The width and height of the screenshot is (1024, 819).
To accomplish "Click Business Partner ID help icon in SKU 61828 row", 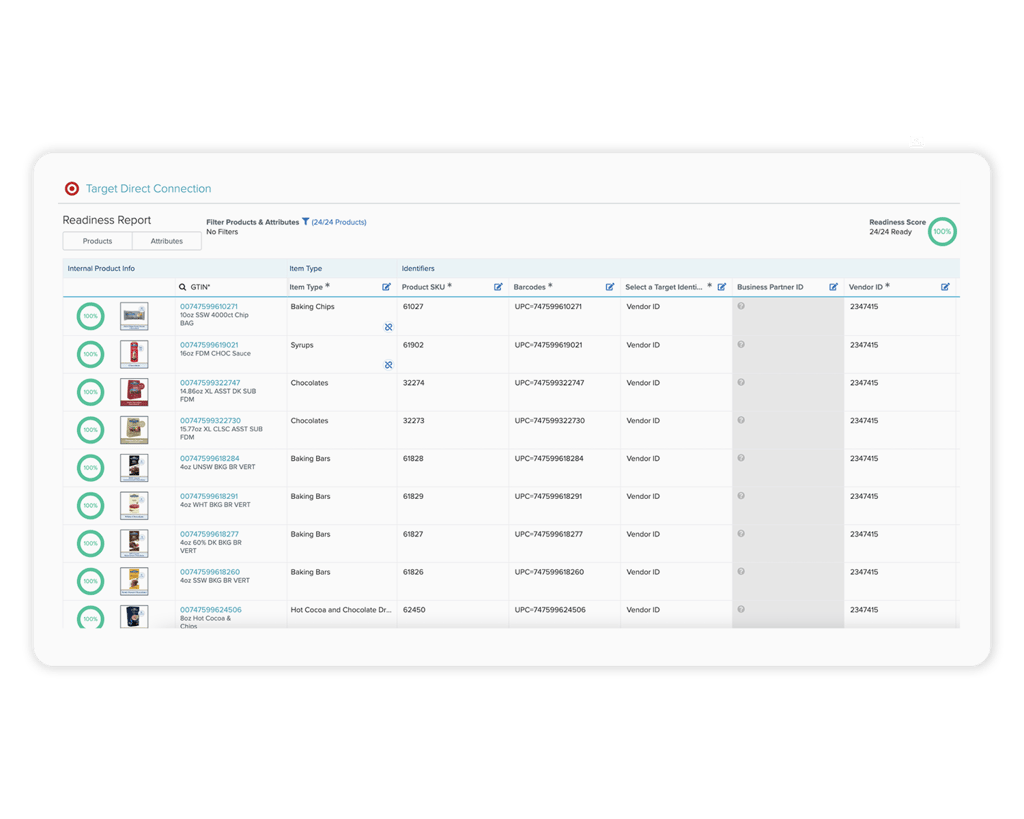I will (741, 458).
